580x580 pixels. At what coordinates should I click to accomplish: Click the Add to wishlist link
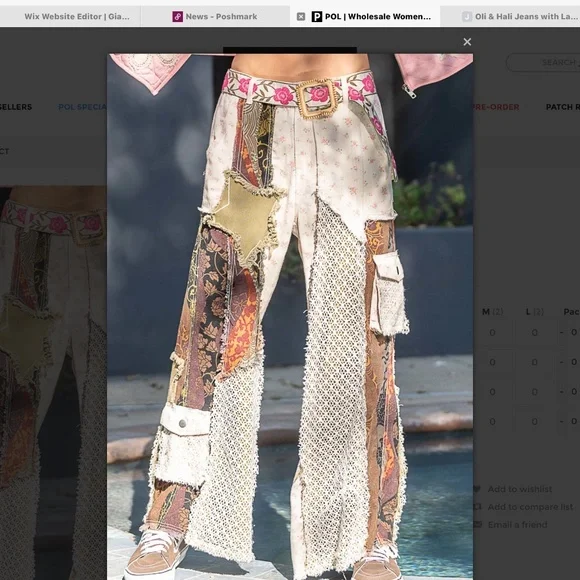point(520,489)
